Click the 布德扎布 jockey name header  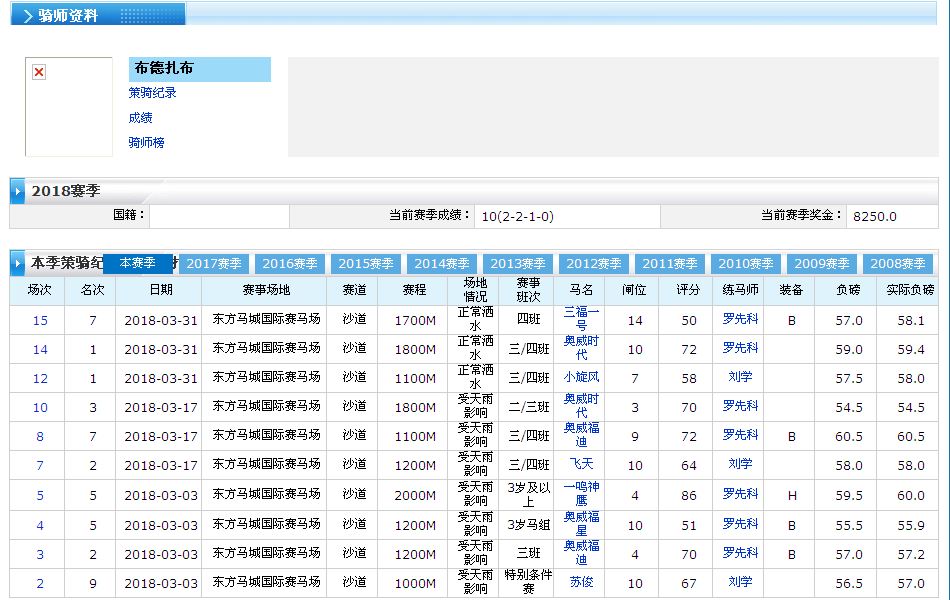click(164, 69)
